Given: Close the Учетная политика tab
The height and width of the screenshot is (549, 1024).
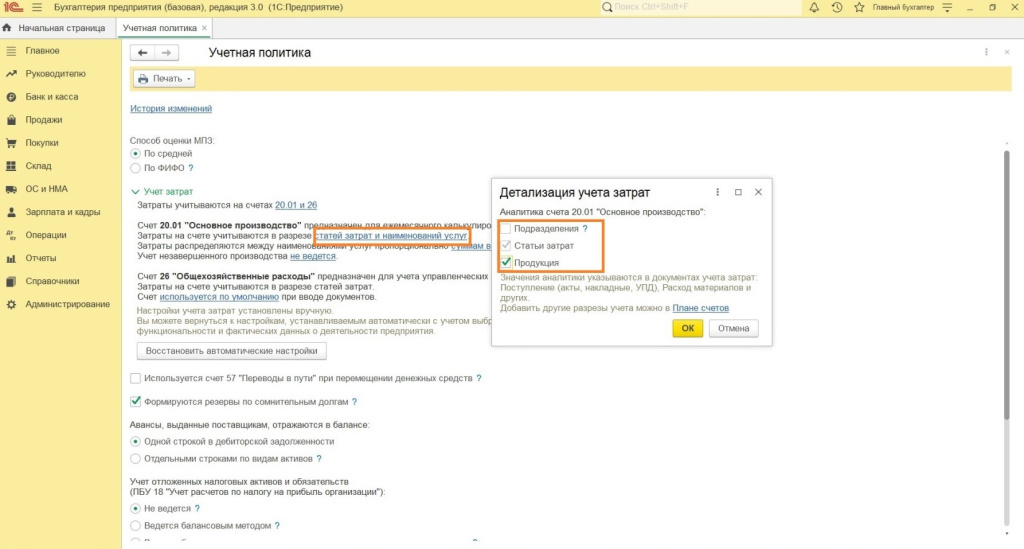Looking at the screenshot, I should (x=204, y=28).
